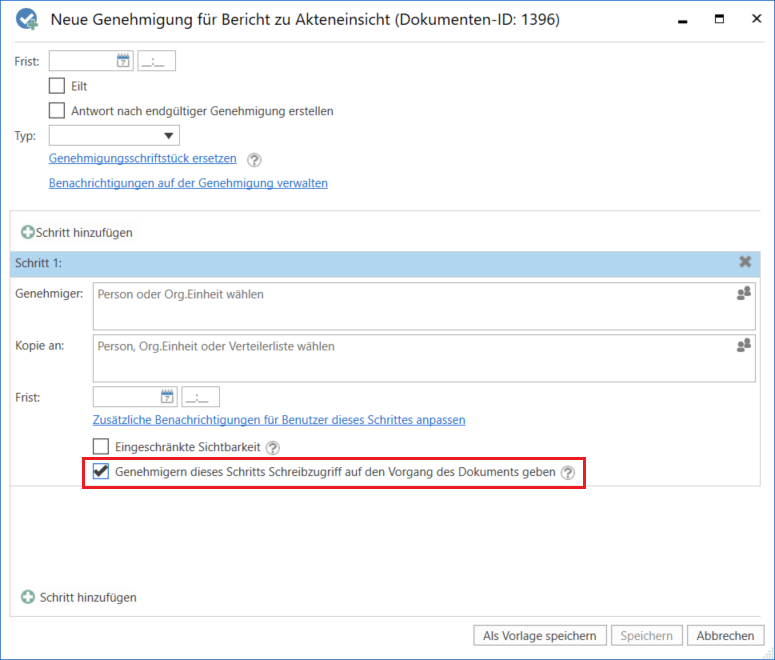
Task: Open the calendar picker in Schritt 1 Frist
Action: point(168,397)
